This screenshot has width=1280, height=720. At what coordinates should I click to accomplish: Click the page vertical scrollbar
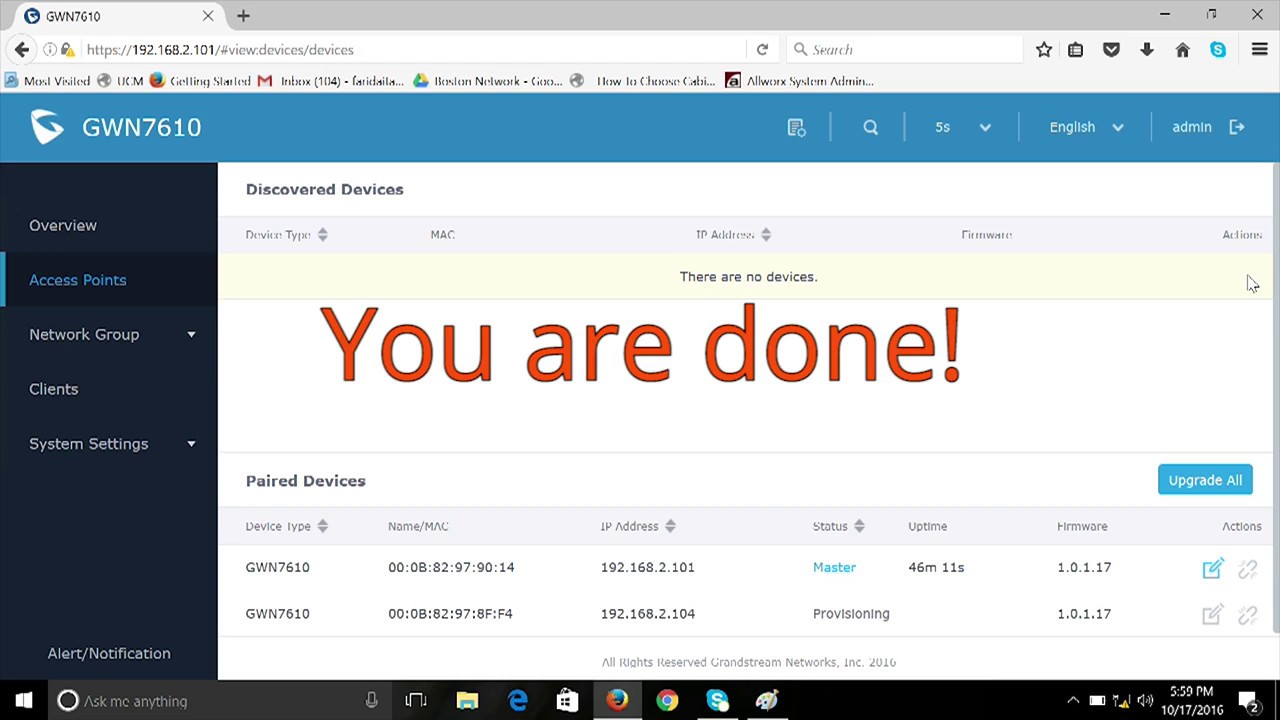(1275, 398)
